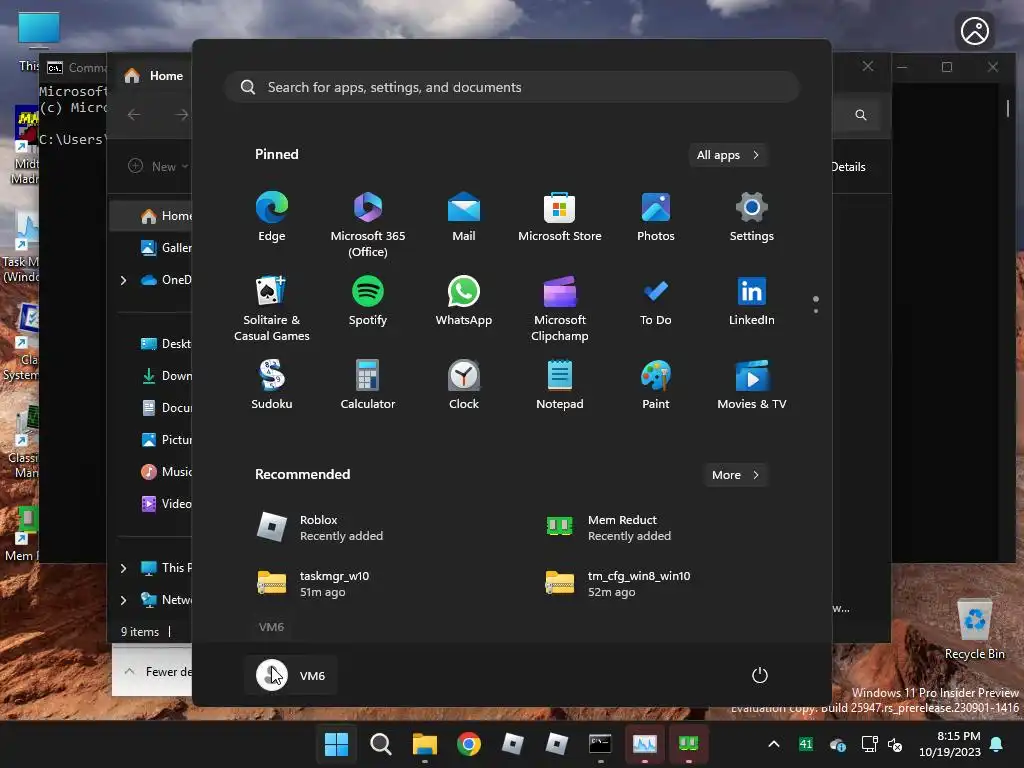Launch Movies & TV app
The width and height of the screenshot is (1024, 768).
coord(752,385)
